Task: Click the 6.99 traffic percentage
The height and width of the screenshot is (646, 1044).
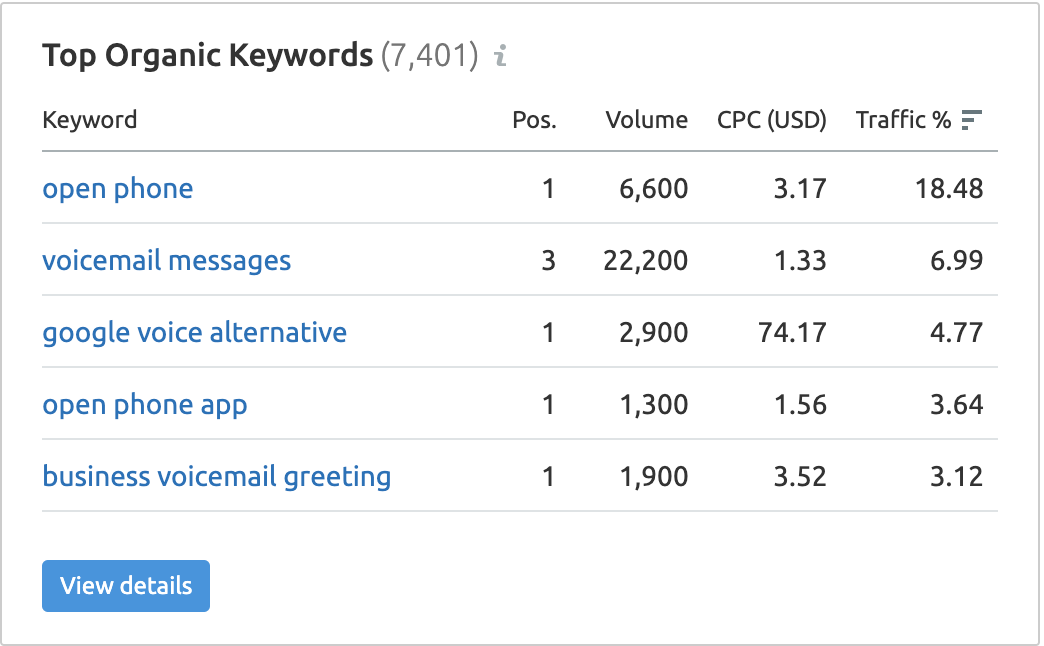Action: tap(957, 260)
